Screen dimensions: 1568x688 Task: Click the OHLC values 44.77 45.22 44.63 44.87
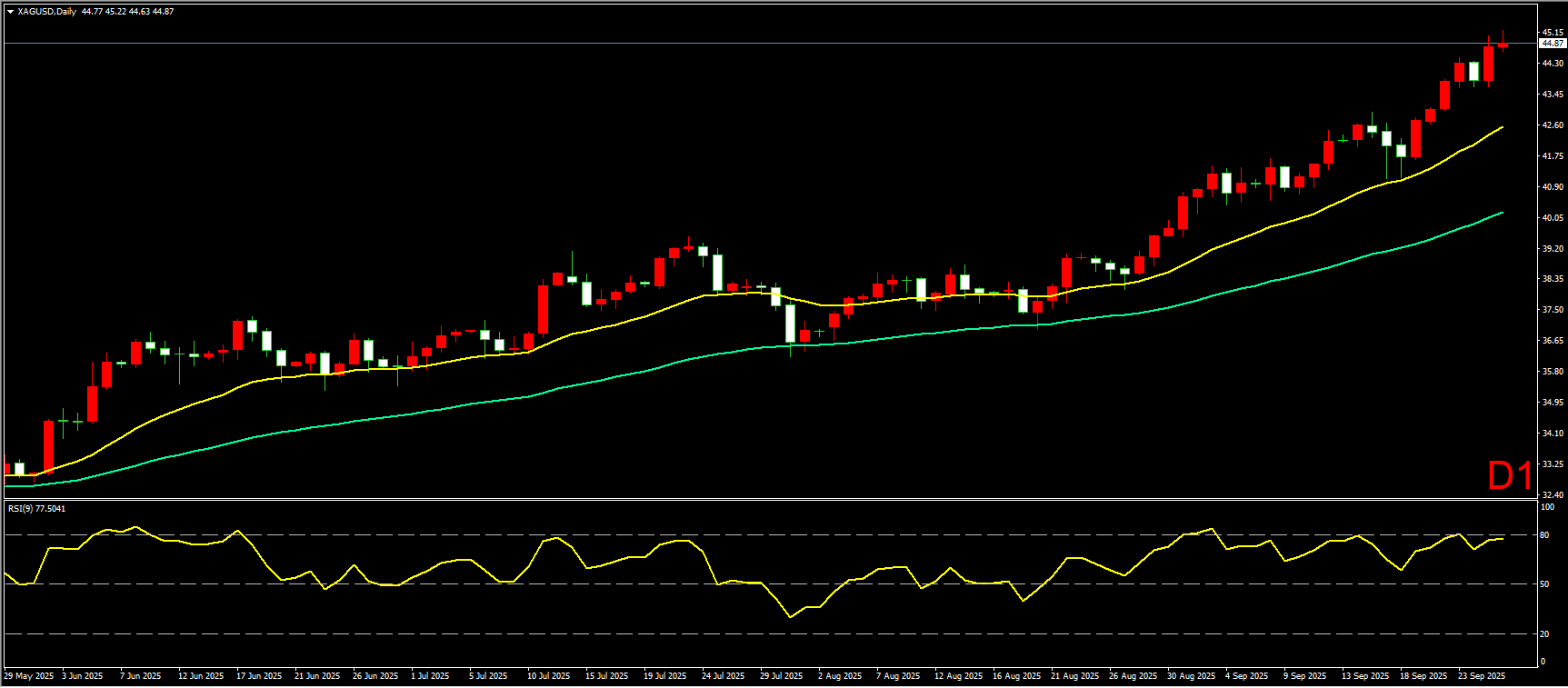pos(127,12)
